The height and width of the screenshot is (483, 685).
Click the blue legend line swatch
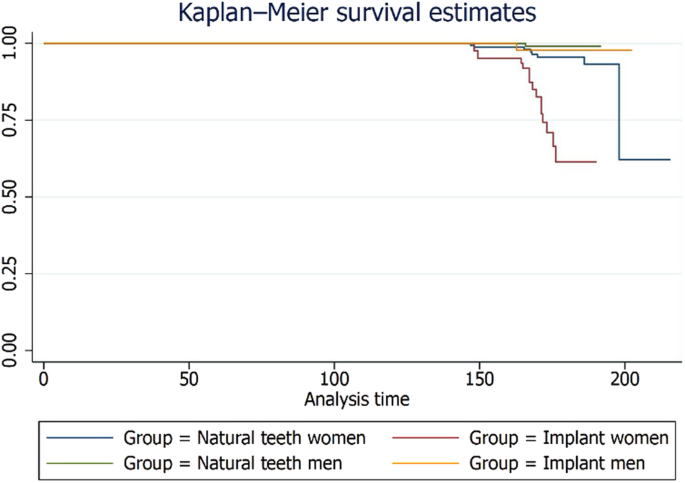pos(79,438)
